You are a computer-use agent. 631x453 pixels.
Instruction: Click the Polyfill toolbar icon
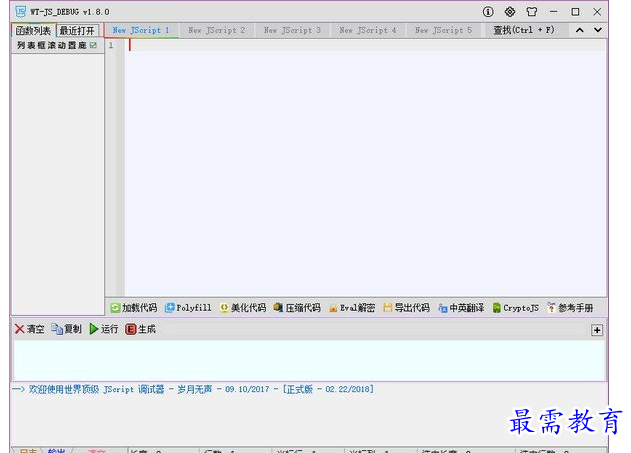coord(170,308)
